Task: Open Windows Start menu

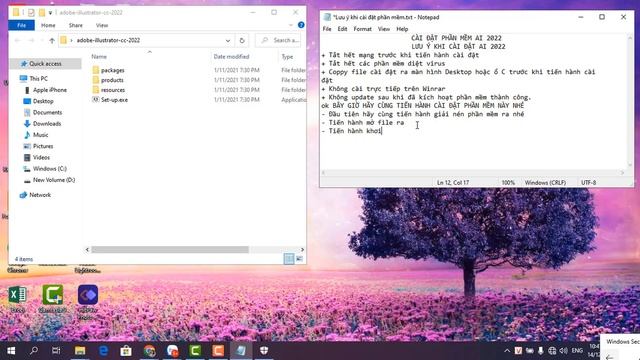Action: click(x=11, y=351)
